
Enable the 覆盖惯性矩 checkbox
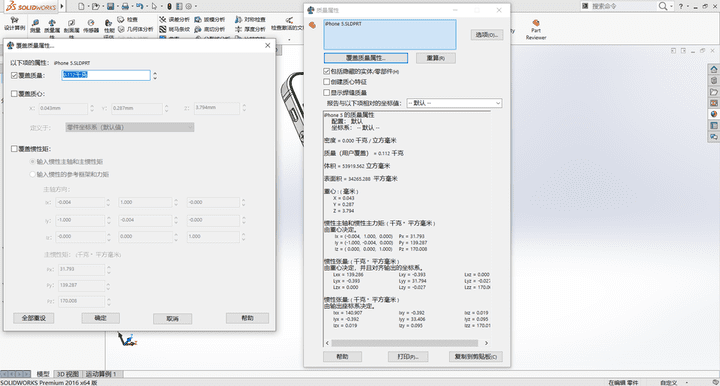coord(14,149)
